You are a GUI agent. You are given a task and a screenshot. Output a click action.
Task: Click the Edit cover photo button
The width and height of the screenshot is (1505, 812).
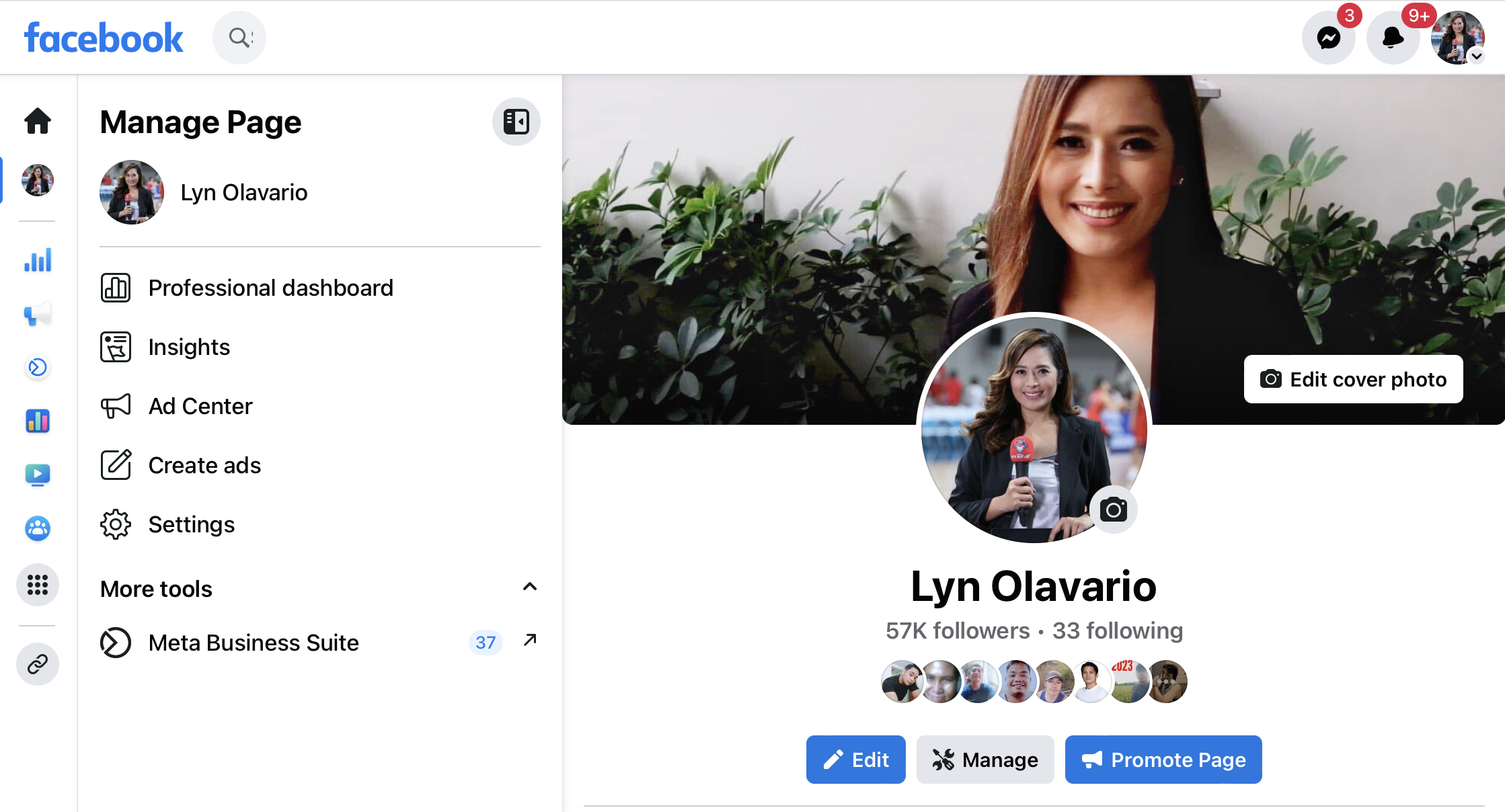[1353, 379]
